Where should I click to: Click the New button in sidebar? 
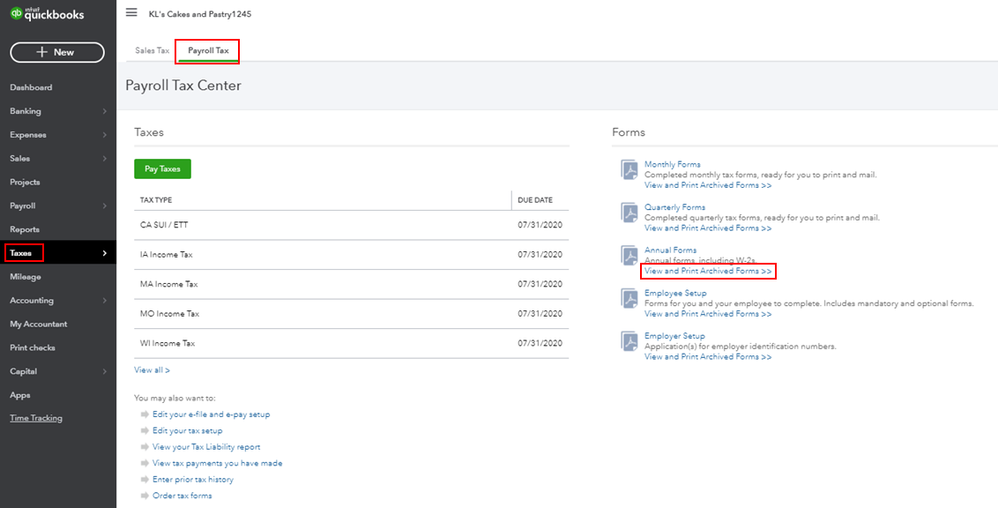click(x=57, y=52)
